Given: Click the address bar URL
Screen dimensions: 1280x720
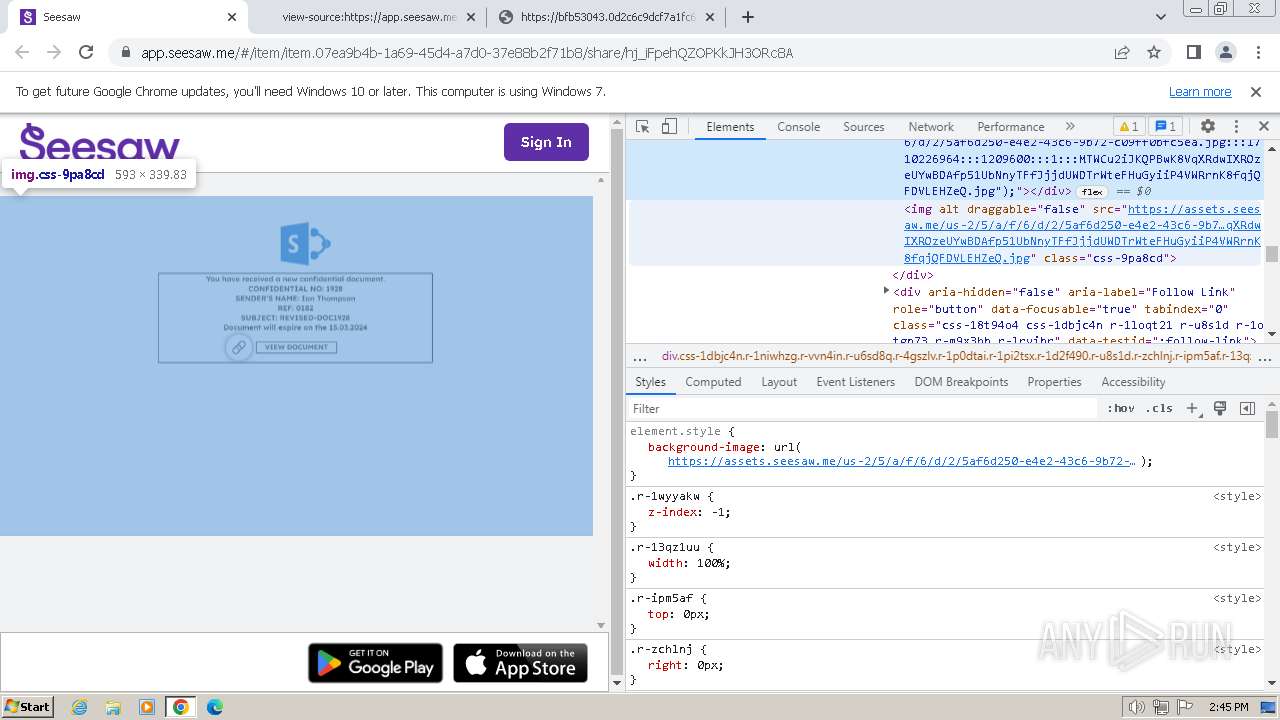Looking at the screenshot, I should point(467,53).
